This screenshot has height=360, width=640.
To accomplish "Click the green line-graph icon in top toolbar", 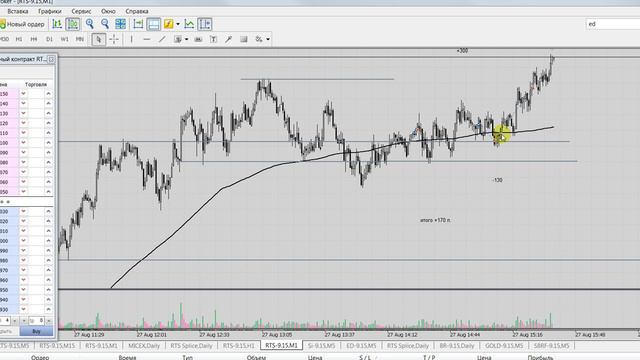I will (x=189, y=24).
